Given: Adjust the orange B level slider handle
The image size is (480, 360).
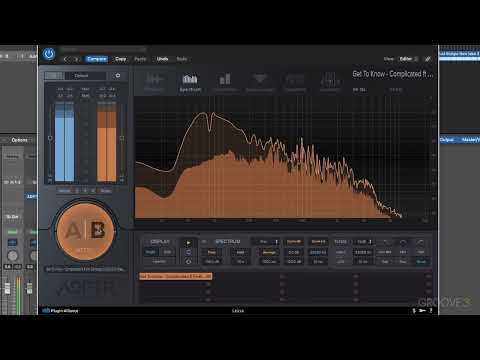Looking at the screenshot, I should [122, 138].
